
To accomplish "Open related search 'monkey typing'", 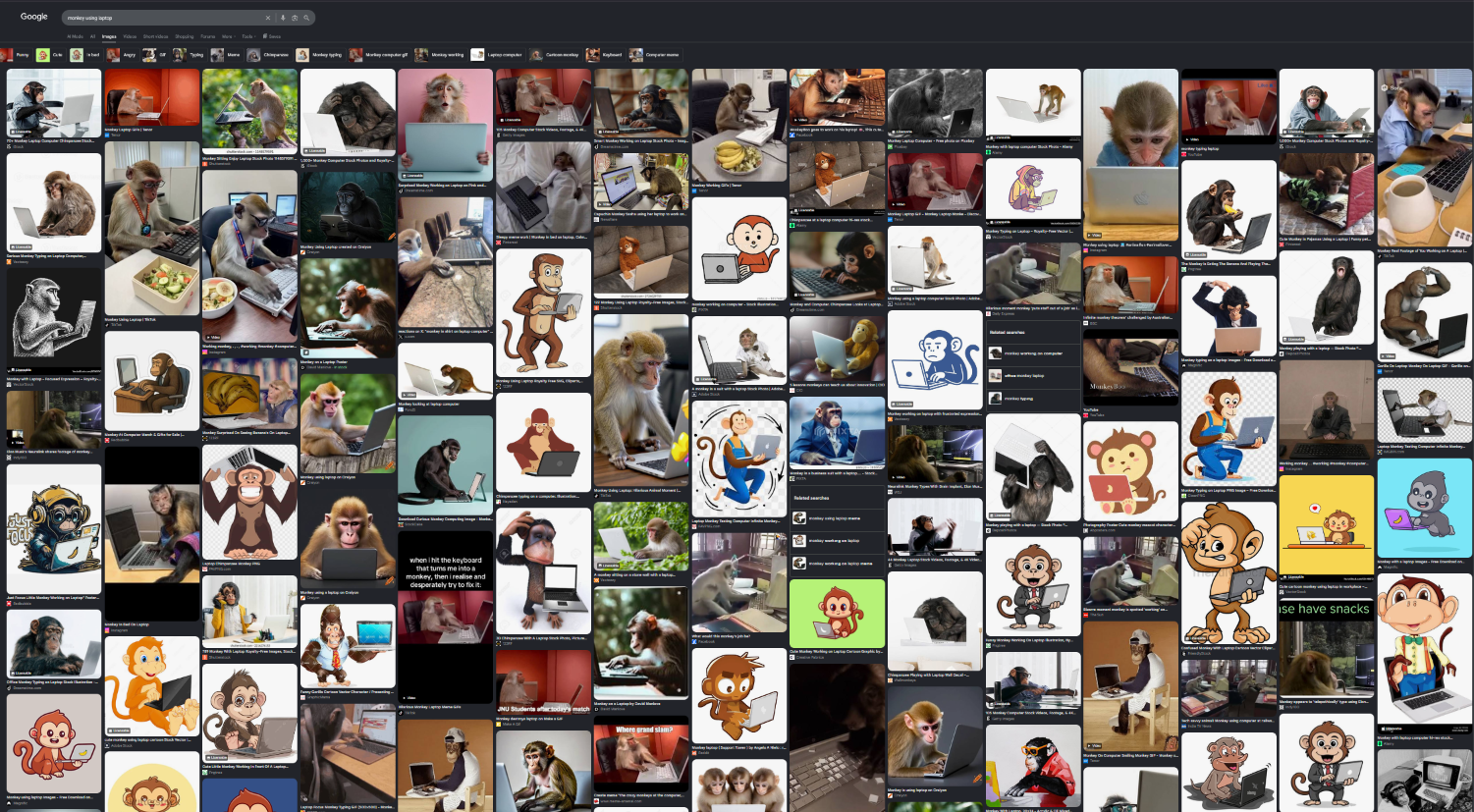I will click(x=1032, y=399).
